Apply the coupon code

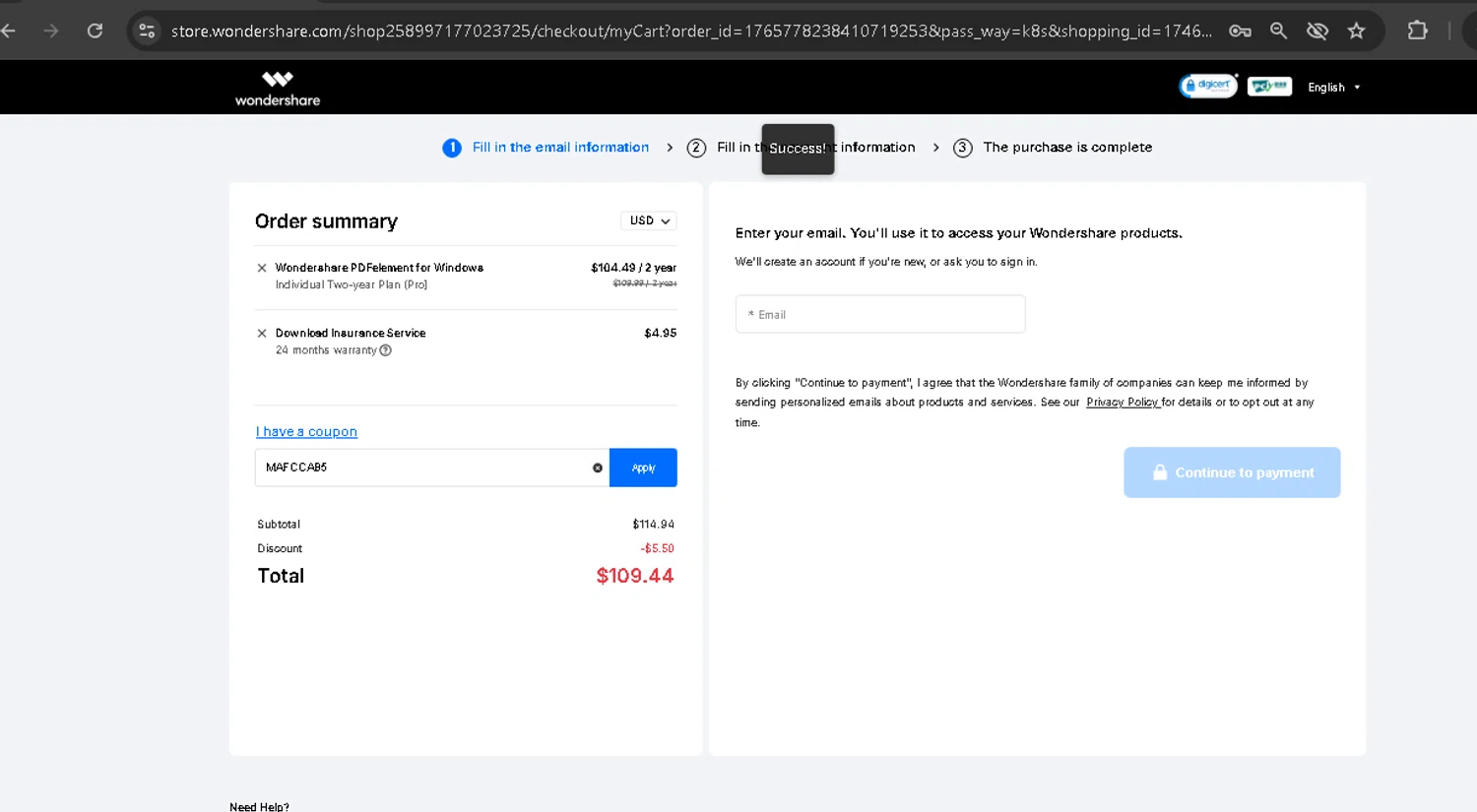coord(643,468)
